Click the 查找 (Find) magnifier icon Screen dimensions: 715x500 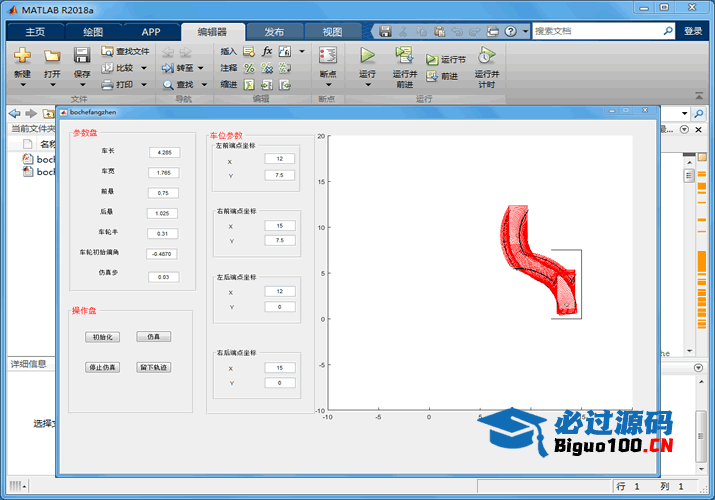click(x=168, y=85)
